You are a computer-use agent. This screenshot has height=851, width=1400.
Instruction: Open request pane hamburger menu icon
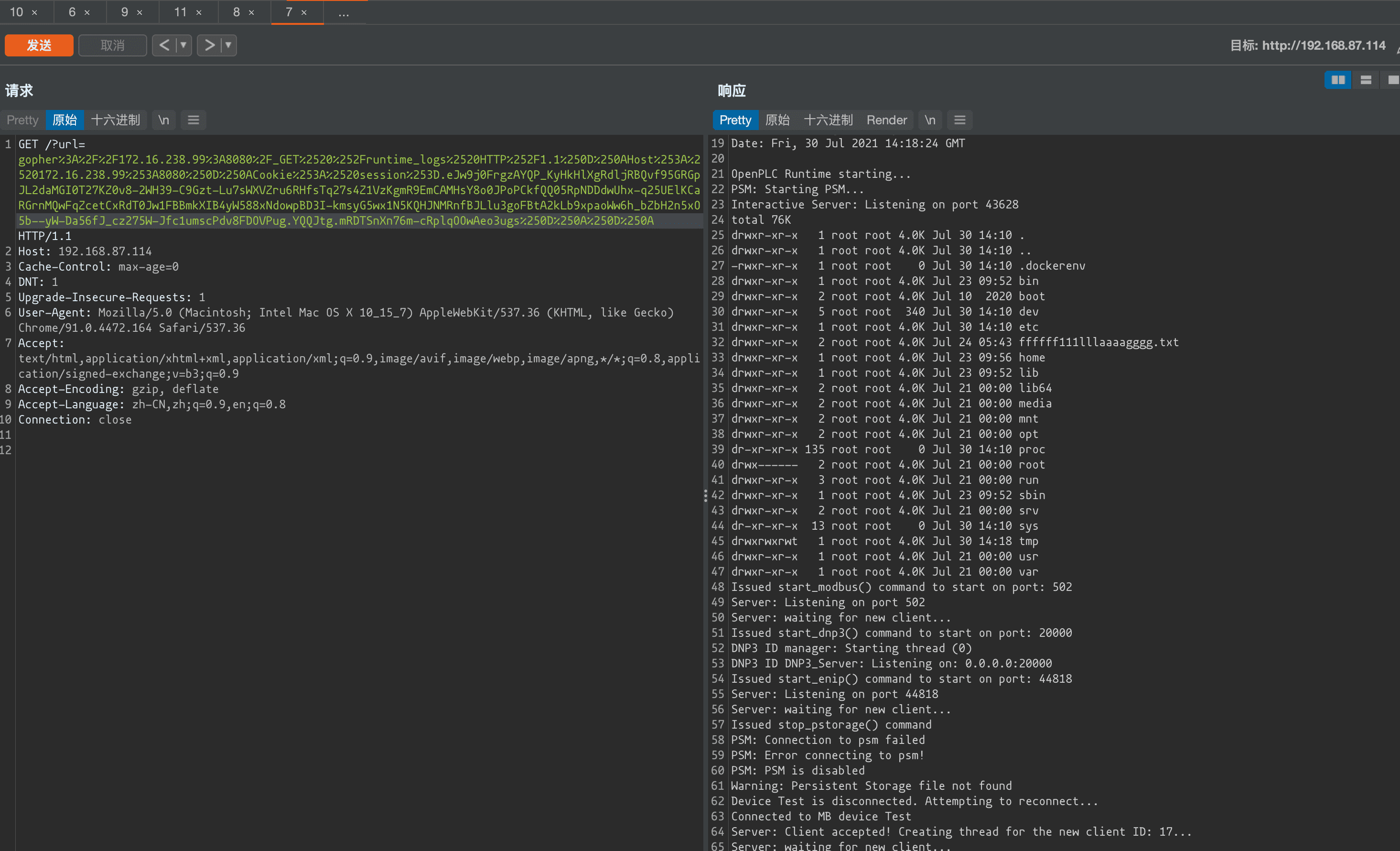click(x=193, y=120)
